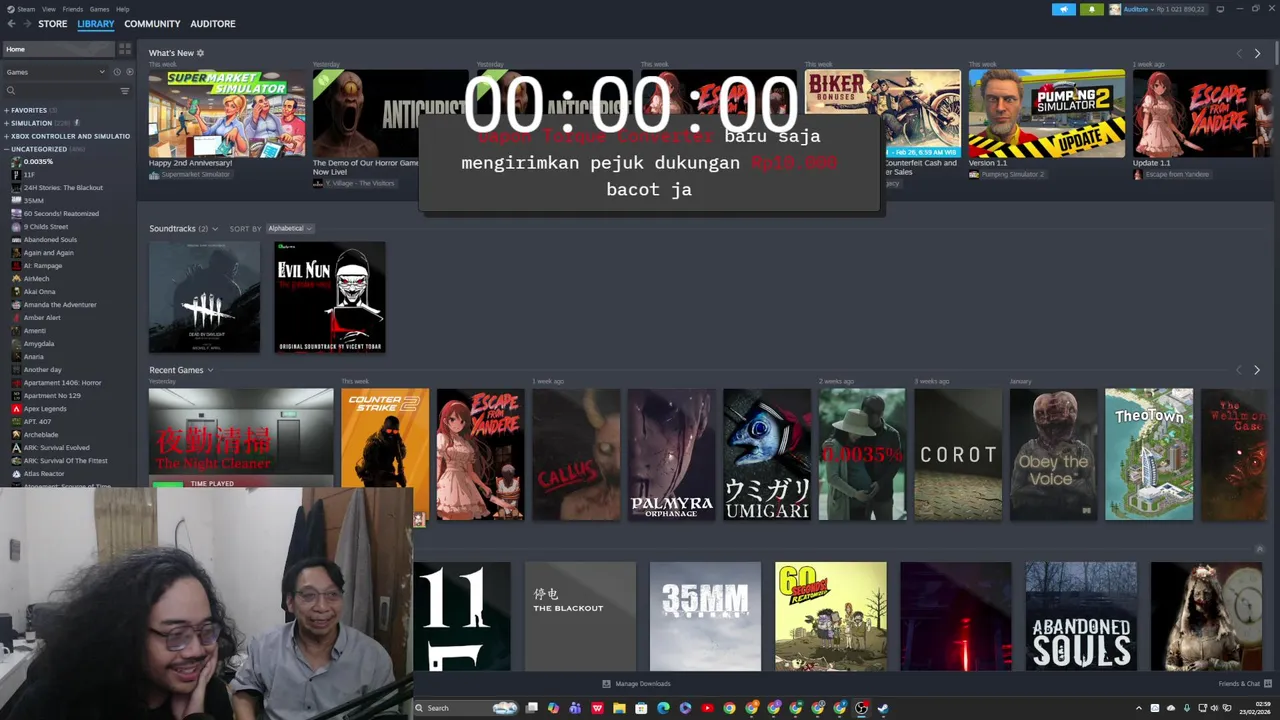This screenshot has width=1280, height=720.
Task: Open the Recent Games shelf dropdown
Action: coord(210,370)
